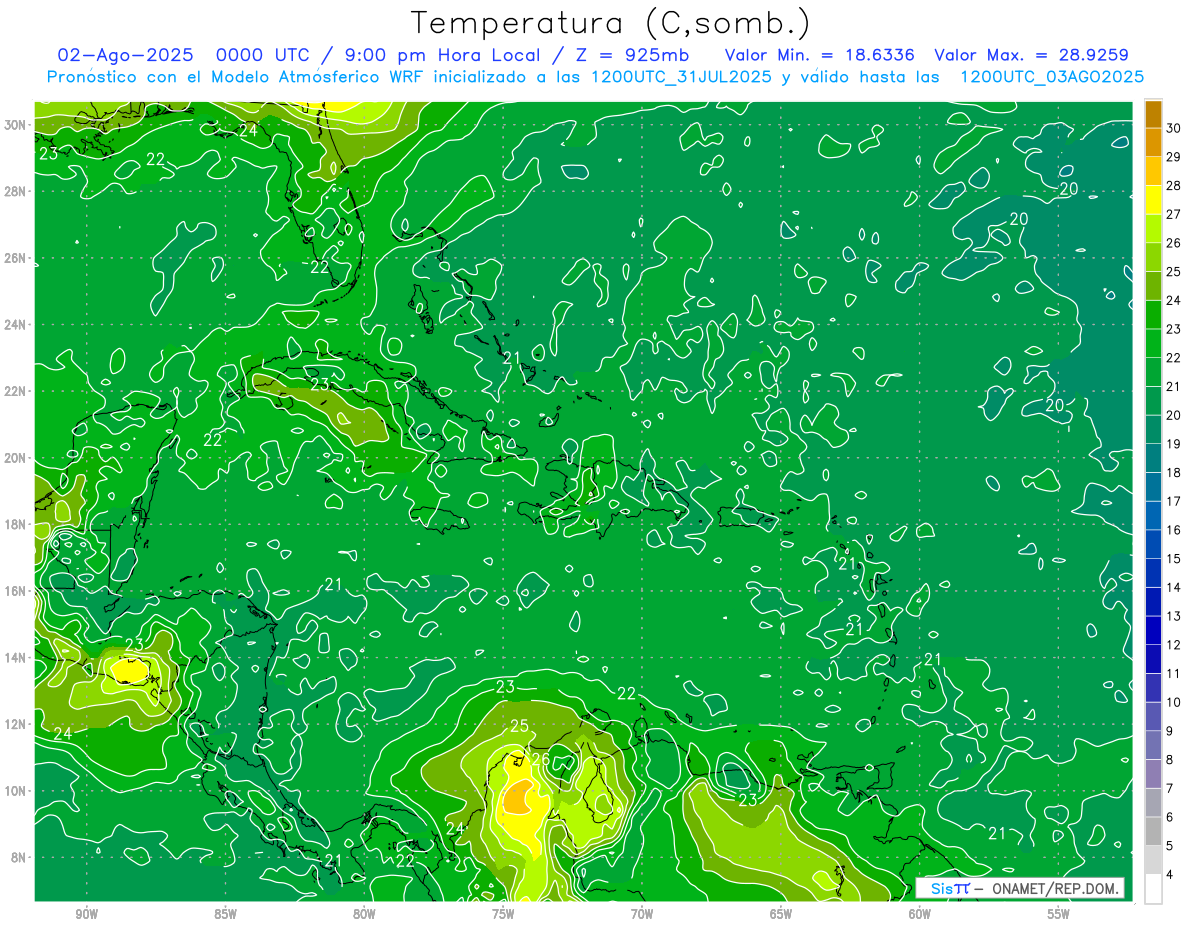Image resolution: width=1200 pixels, height=927 pixels.
Task: Click the color scale label '18'
Action: 1174,472
